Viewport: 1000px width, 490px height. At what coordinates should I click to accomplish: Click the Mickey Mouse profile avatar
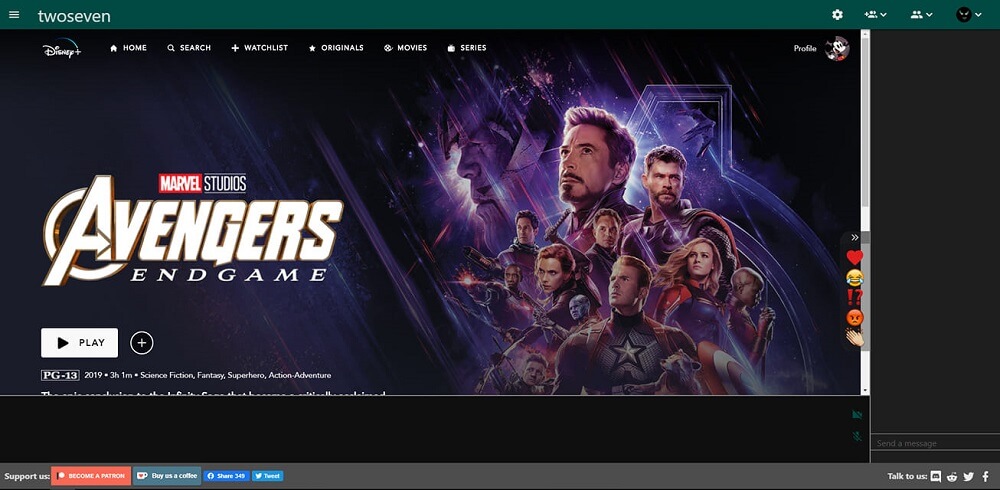click(837, 48)
